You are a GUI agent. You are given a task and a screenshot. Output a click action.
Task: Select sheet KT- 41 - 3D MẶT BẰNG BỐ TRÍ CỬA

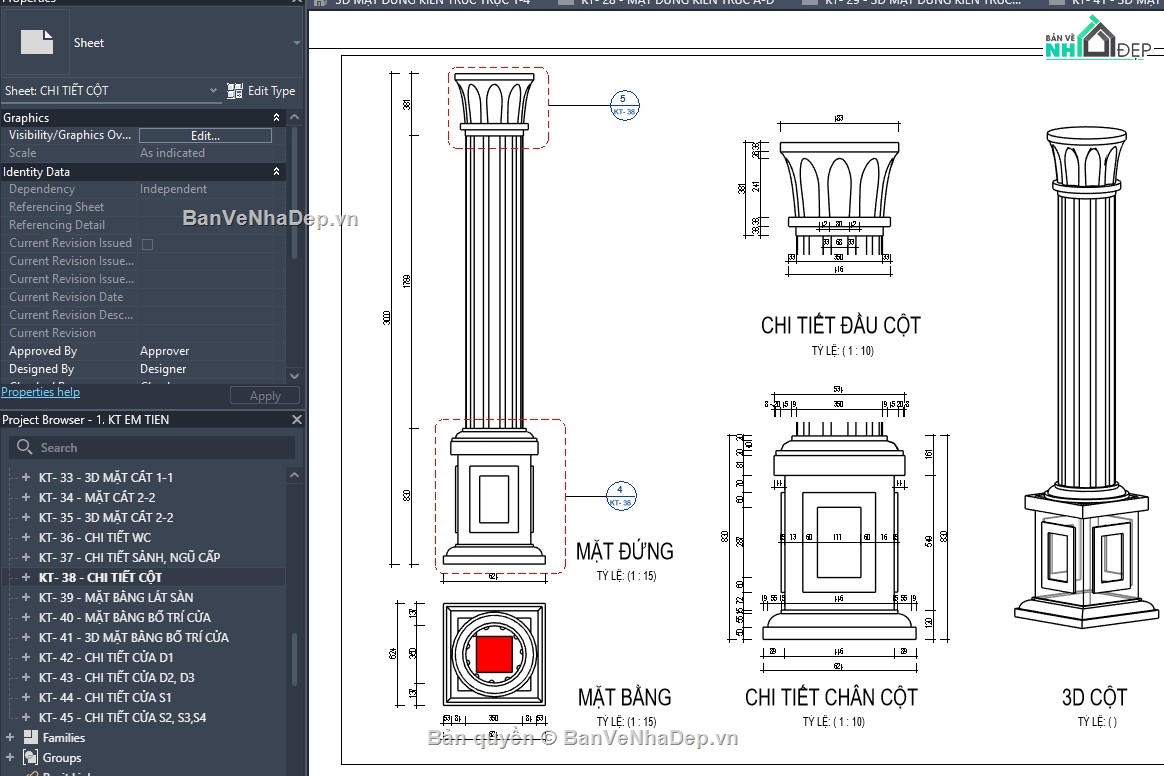click(134, 637)
